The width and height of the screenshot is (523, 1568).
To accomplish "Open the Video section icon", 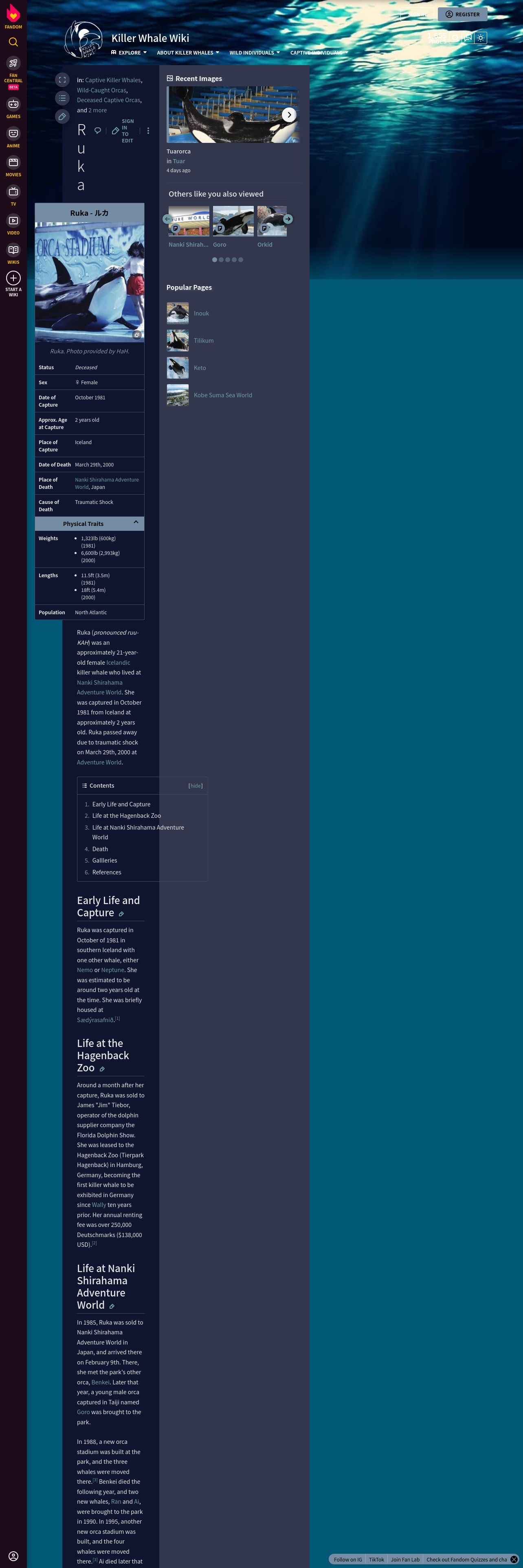I will (13, 220).
